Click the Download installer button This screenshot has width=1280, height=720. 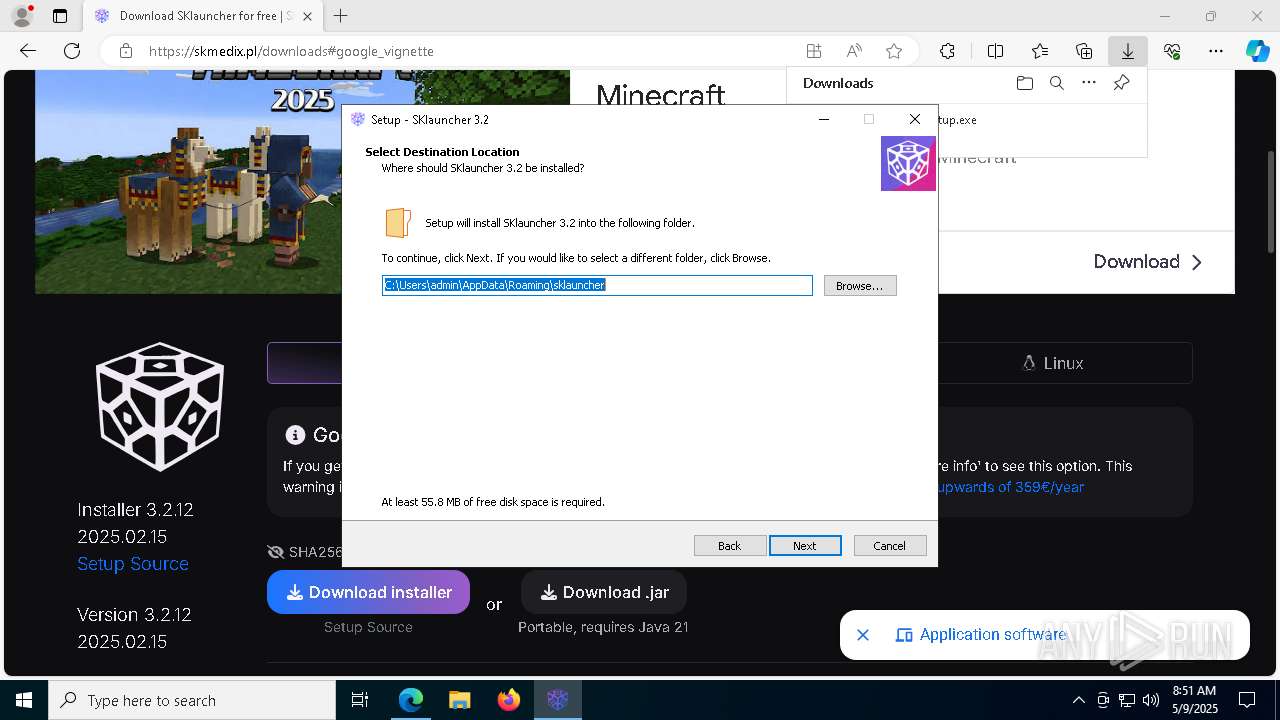[368, 592]
